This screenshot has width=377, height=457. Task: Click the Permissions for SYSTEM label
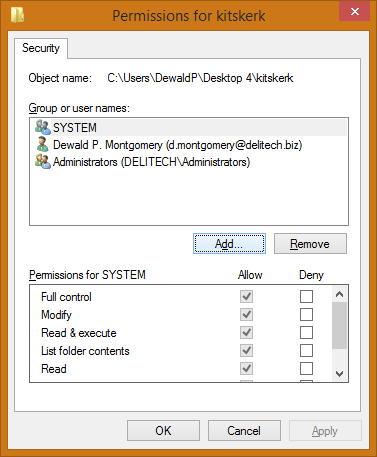[x=87, y=275]
